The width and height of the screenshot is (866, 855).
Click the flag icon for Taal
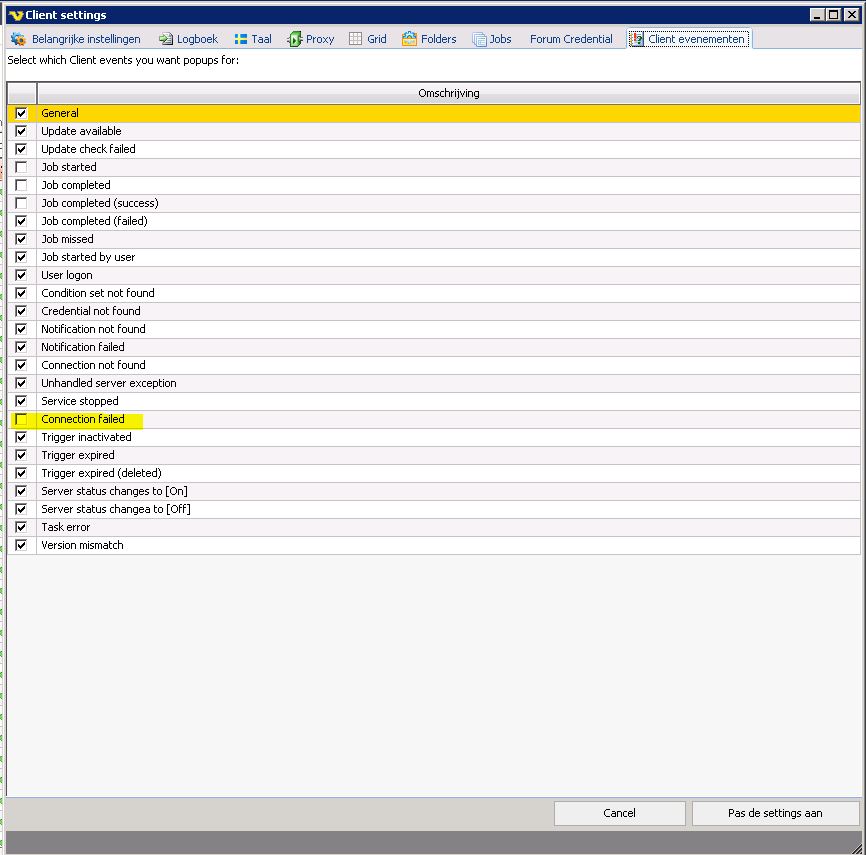tap(241, 39)
